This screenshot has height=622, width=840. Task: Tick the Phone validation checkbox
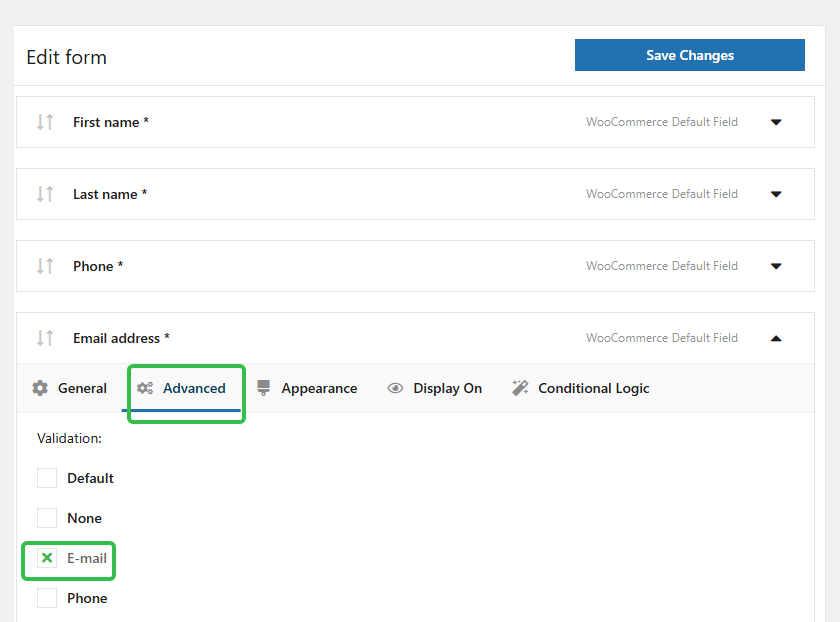pos(47,598)
